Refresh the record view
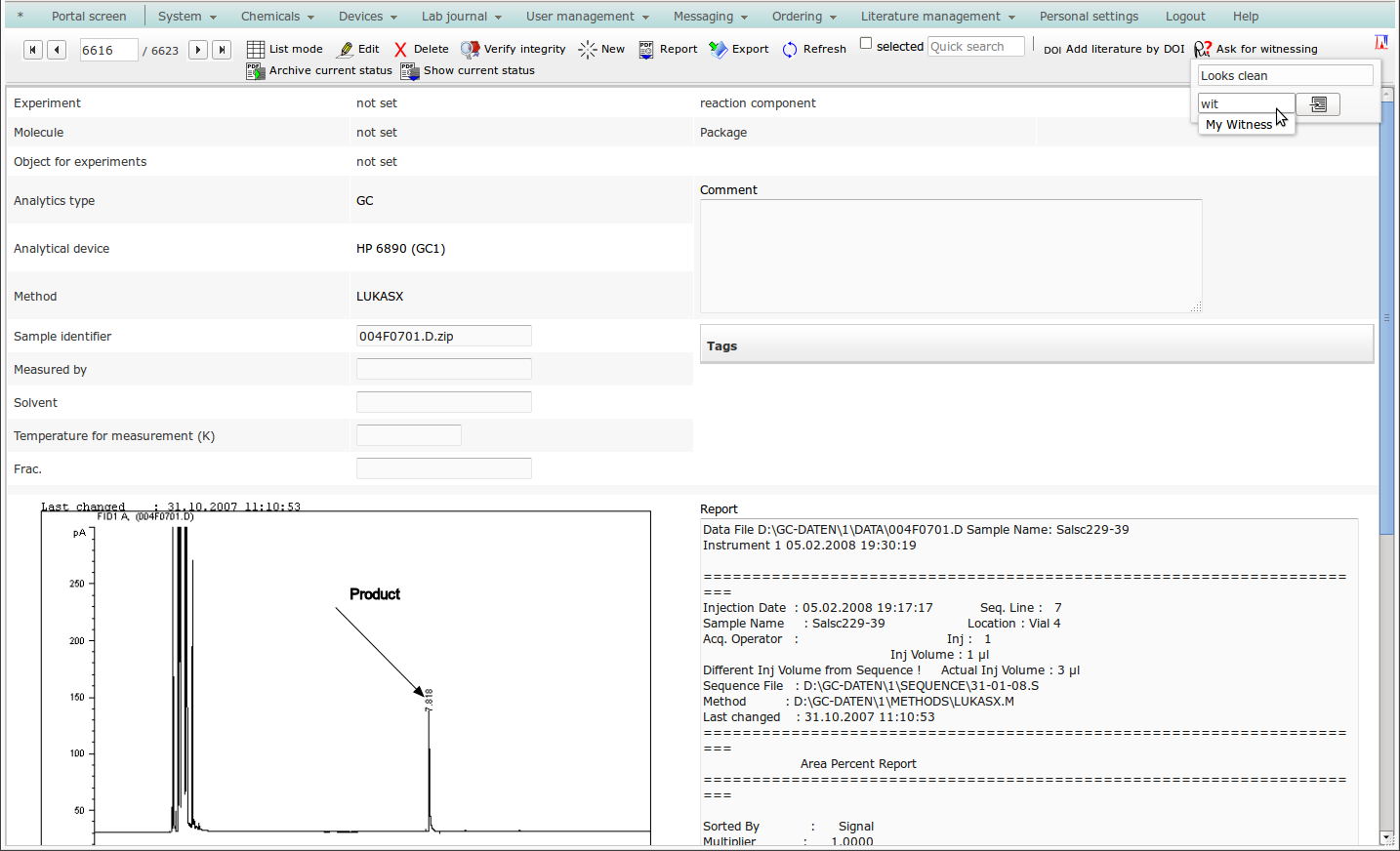The image size is (1400, 851). [813, 49]
